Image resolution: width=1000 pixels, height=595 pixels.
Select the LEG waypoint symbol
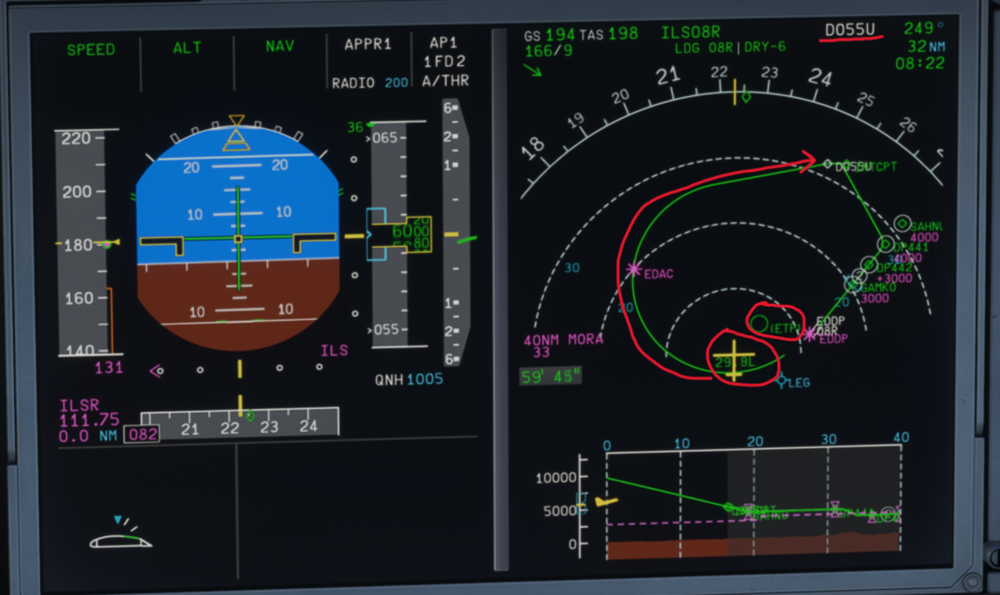click(782, 381)
